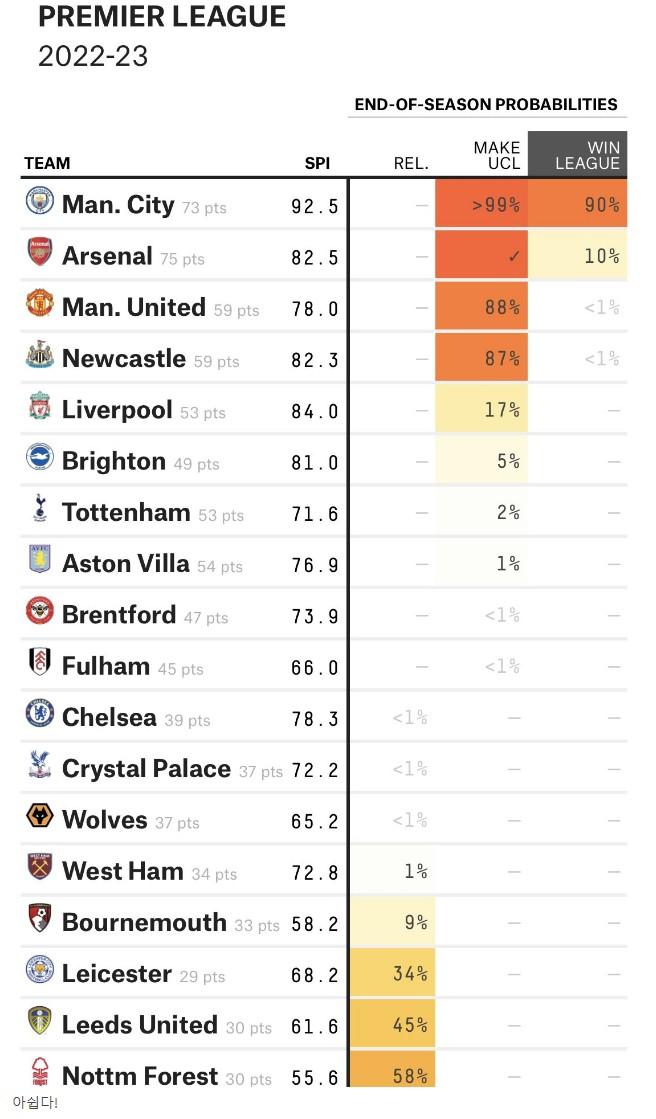Click the Chelsea club crest
The width and height of the screenshot is (656, 1119).
point(40,713)
